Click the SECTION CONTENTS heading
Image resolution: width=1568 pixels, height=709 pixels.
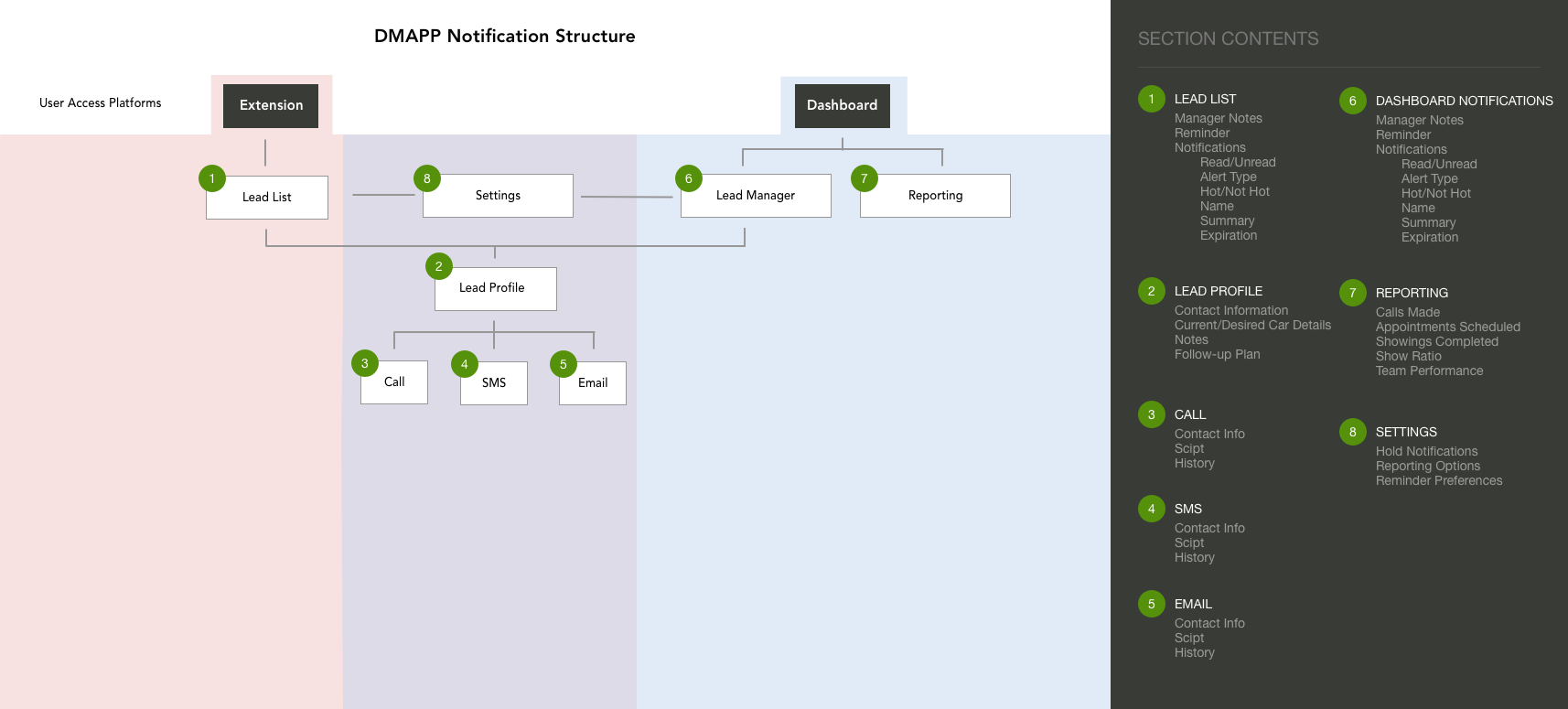(x=1229, y=38)
